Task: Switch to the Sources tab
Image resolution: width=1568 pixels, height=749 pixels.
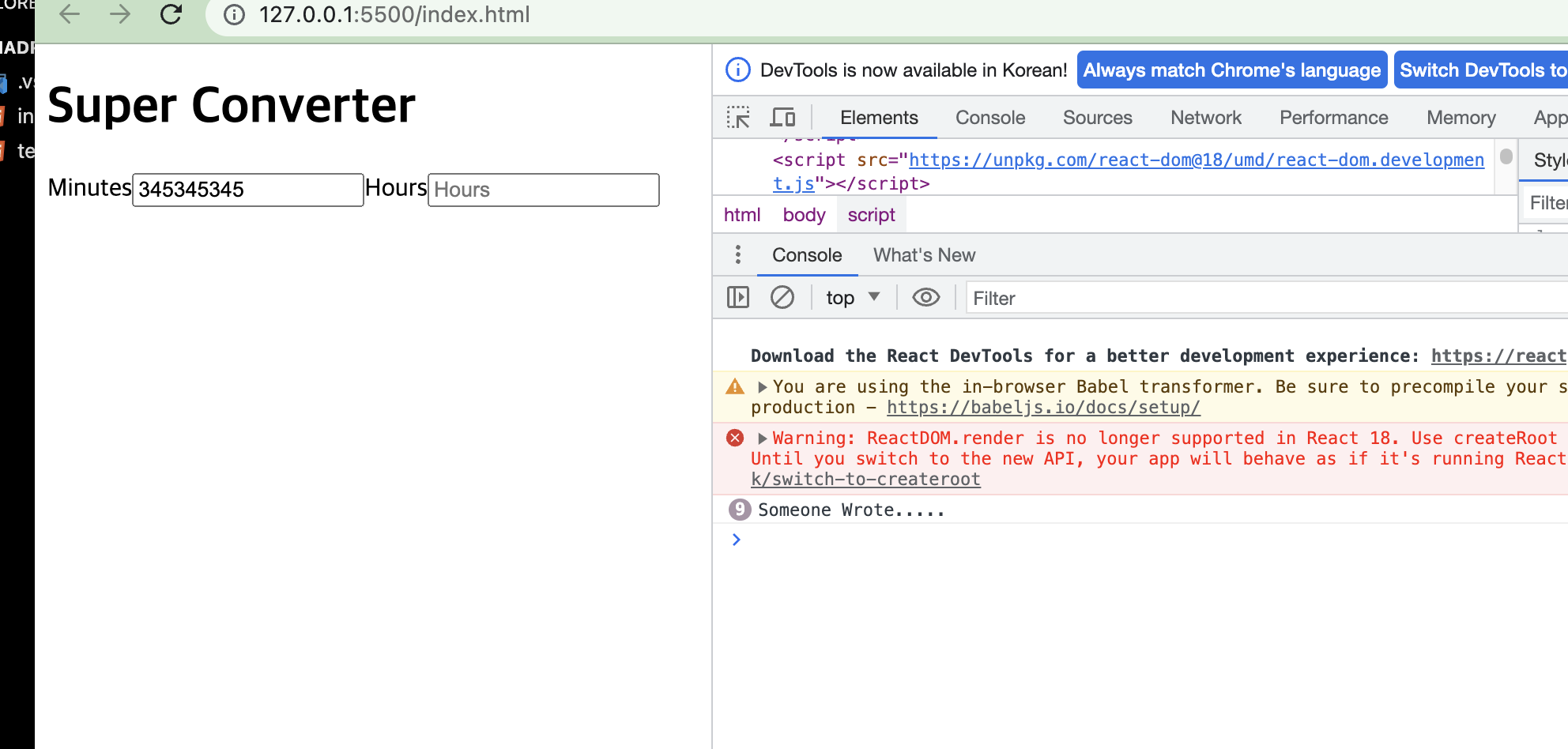Action: (x=1097, y=118)
